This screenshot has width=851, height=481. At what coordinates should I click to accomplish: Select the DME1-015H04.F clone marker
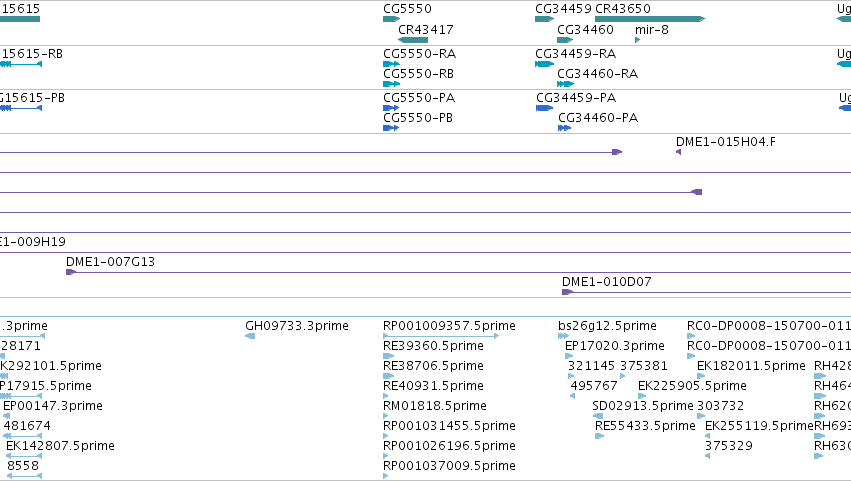pos(678,152)
